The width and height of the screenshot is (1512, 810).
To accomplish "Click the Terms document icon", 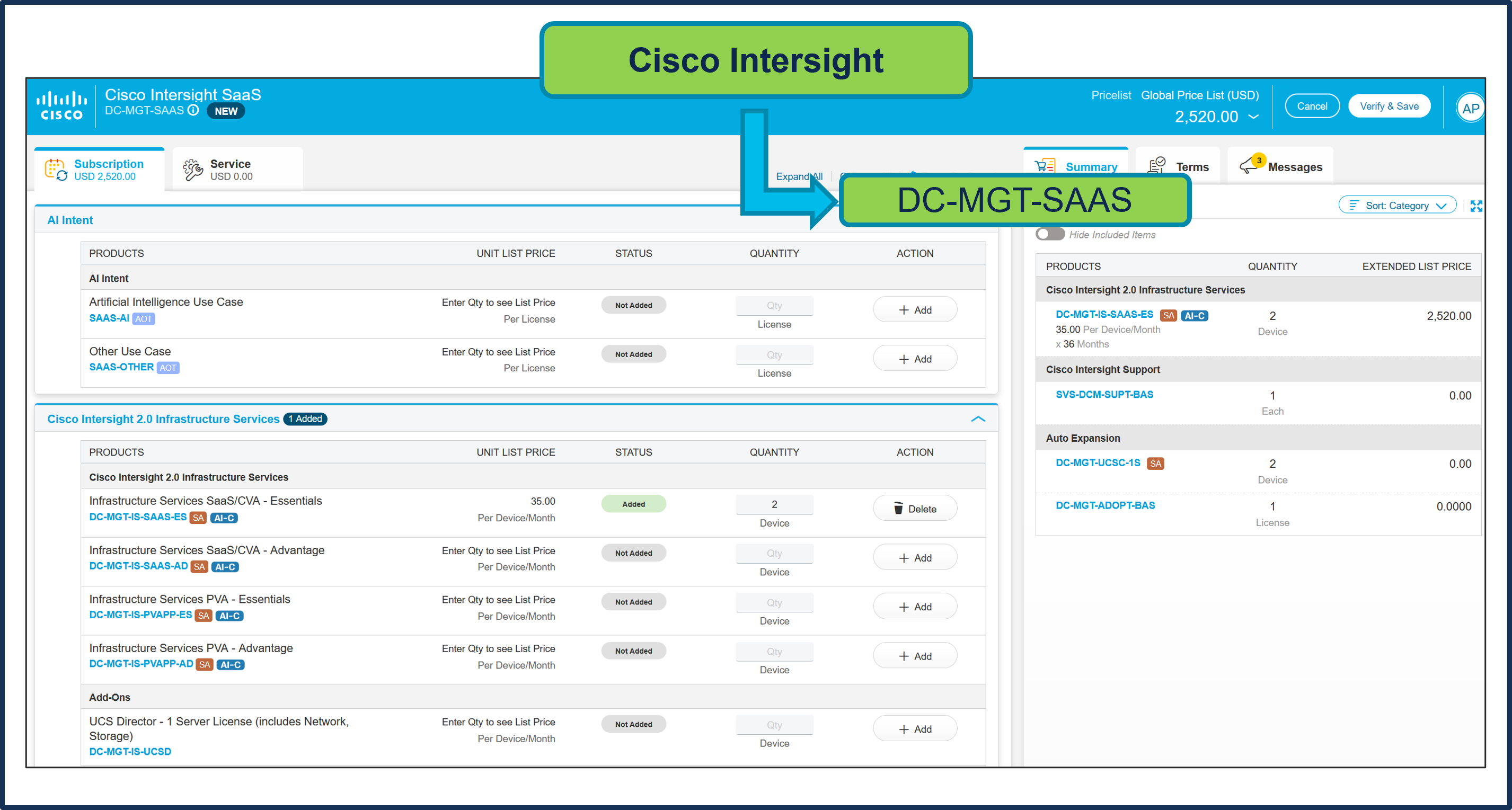I will pyautogui.click(x=1155, y=165).
